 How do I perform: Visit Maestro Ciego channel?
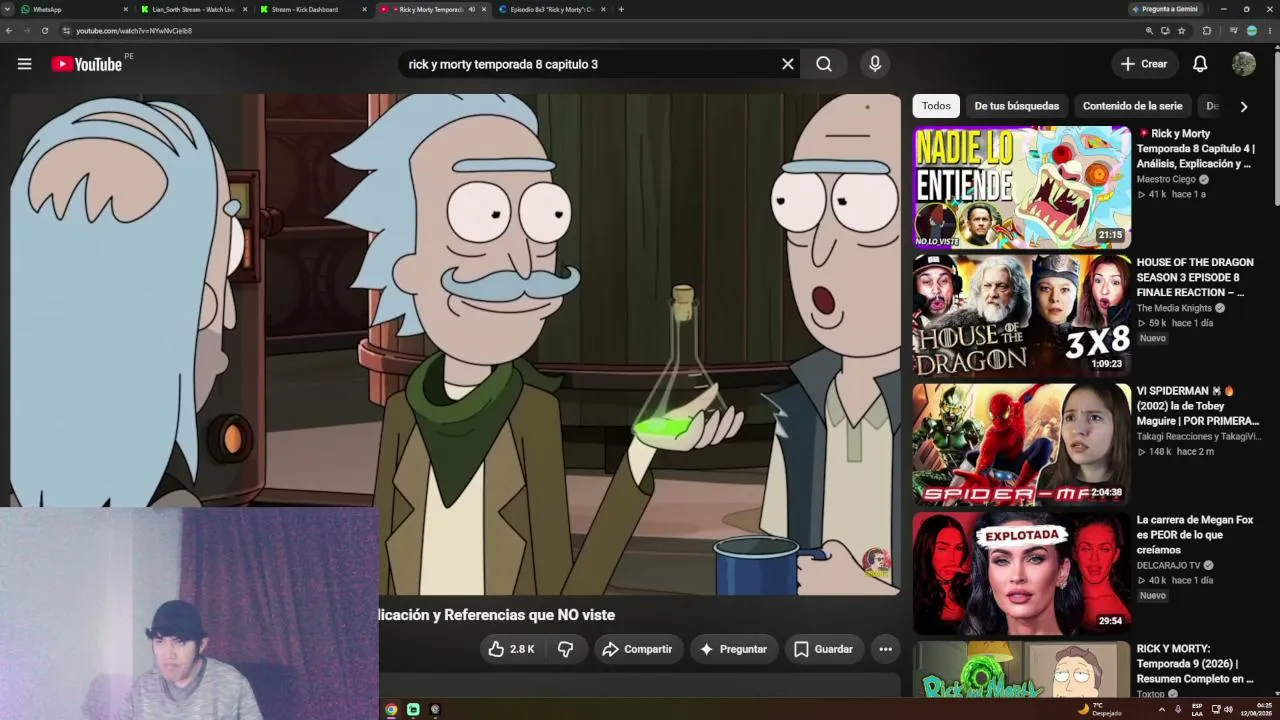(1166, 180)
